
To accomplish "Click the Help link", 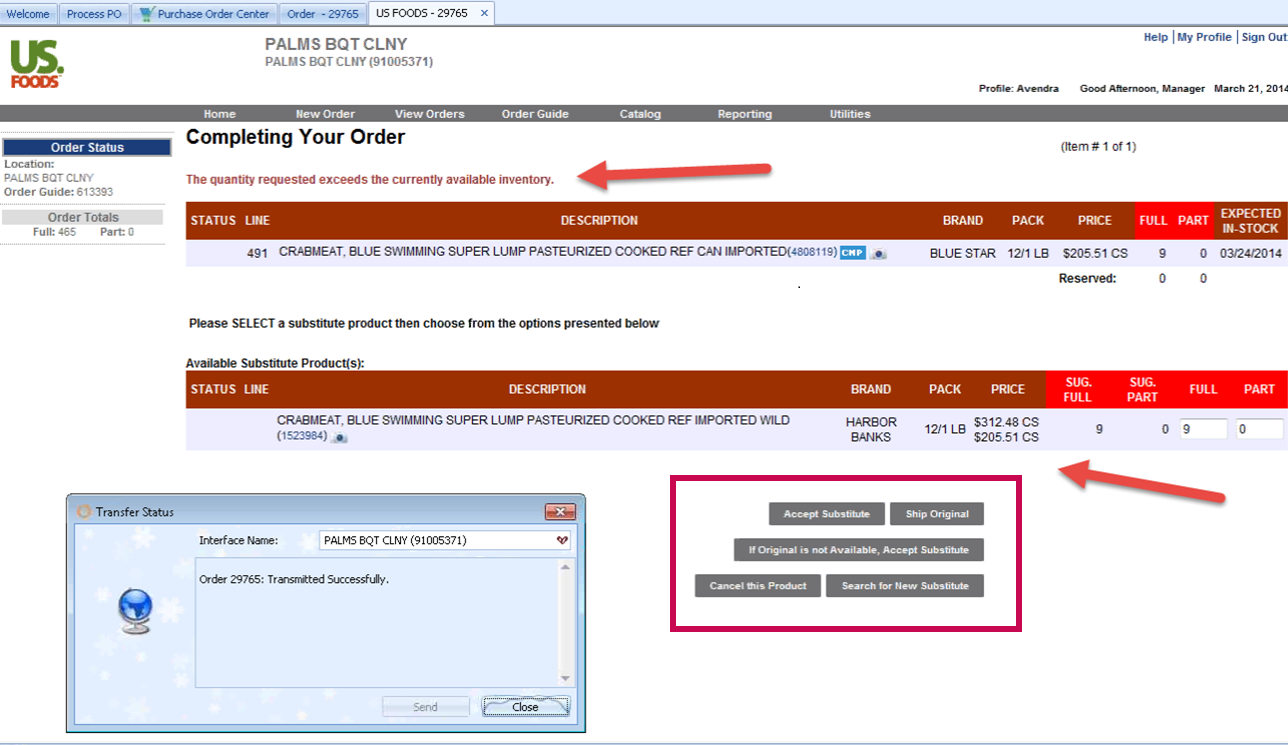I will tap(1155, 37).
